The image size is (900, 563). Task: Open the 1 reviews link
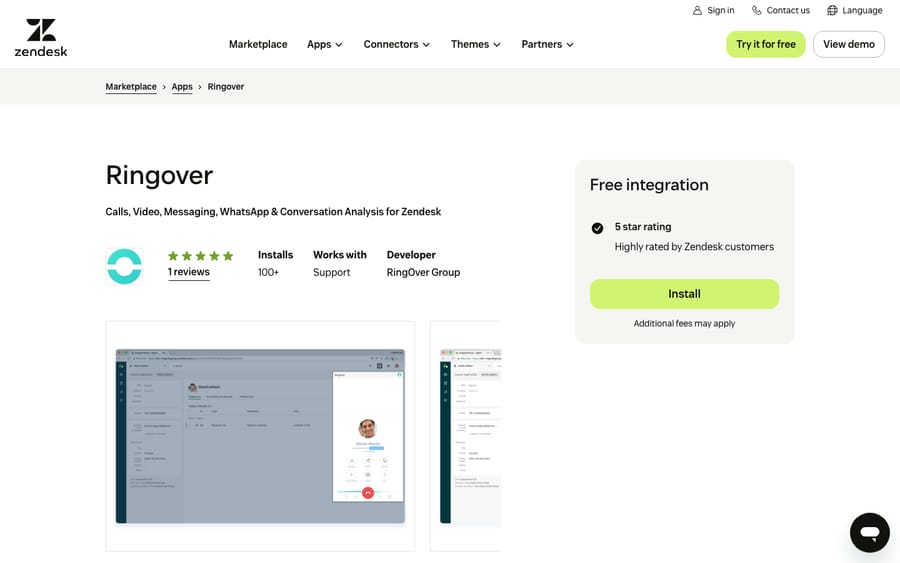click(x=189, y=272)
